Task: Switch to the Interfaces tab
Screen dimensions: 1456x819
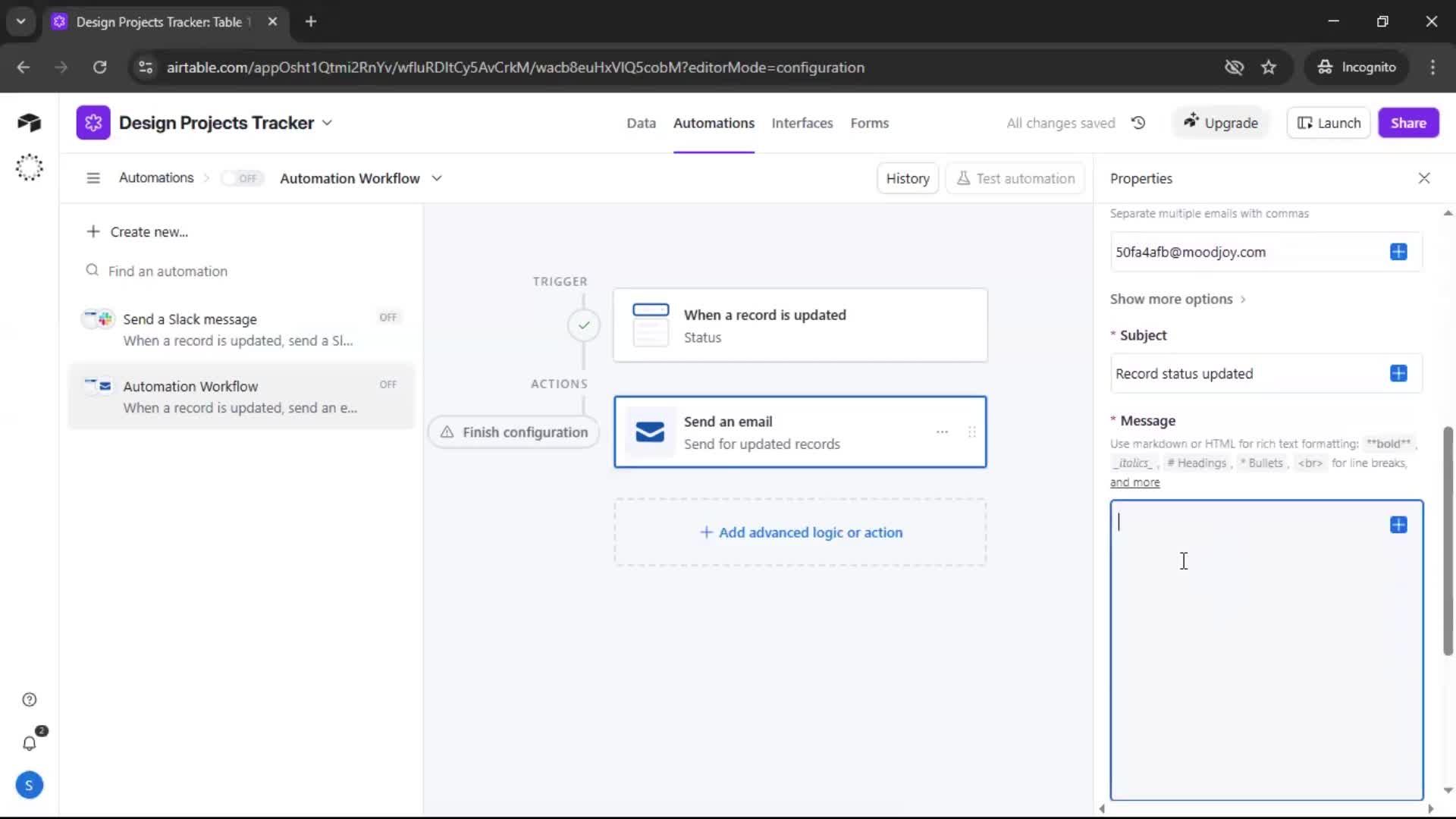Action: (802, 123)
